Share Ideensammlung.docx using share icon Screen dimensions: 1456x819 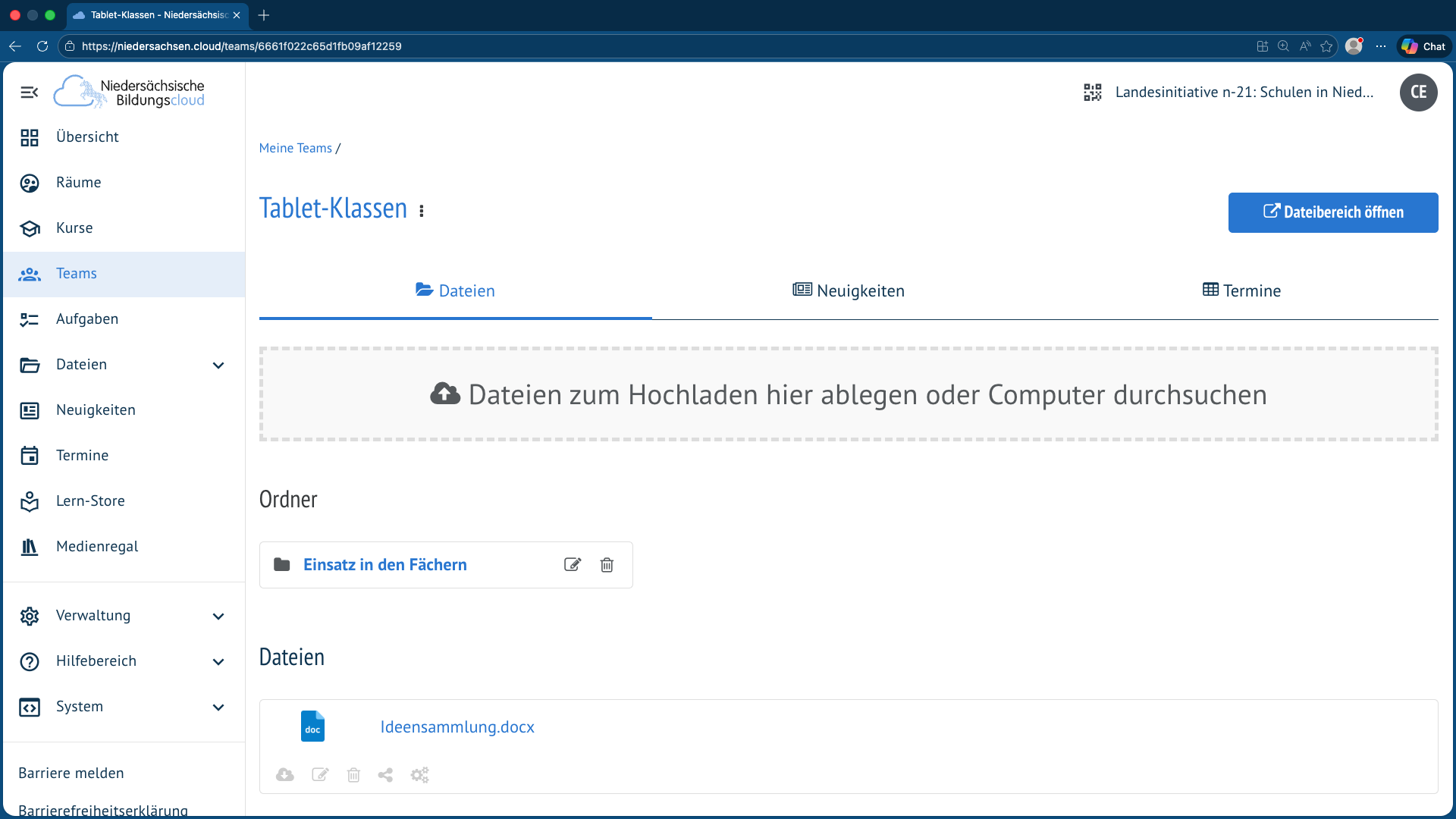385,774
